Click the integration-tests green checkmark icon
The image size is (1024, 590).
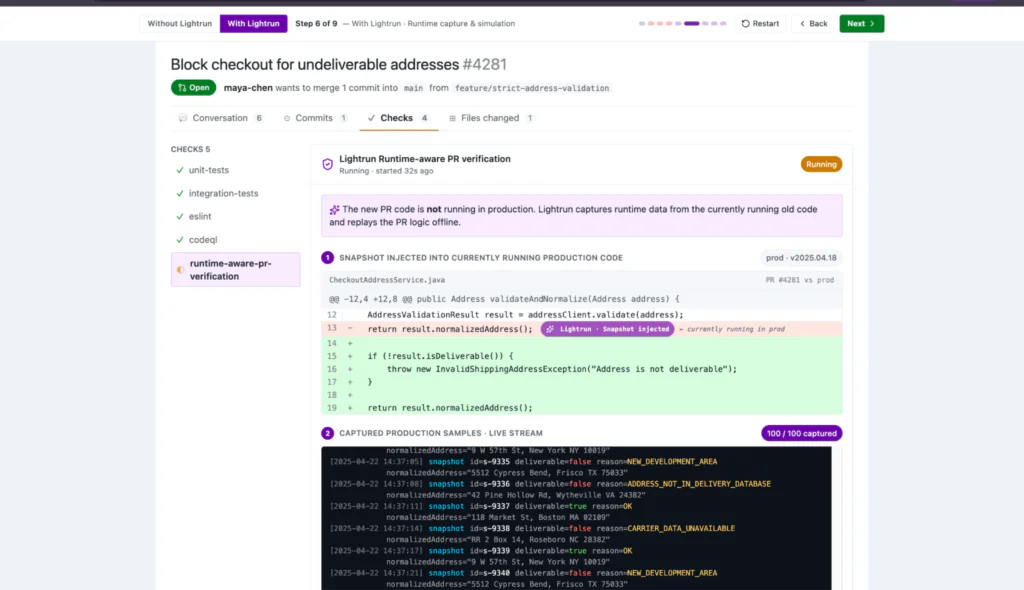point(180,193)
